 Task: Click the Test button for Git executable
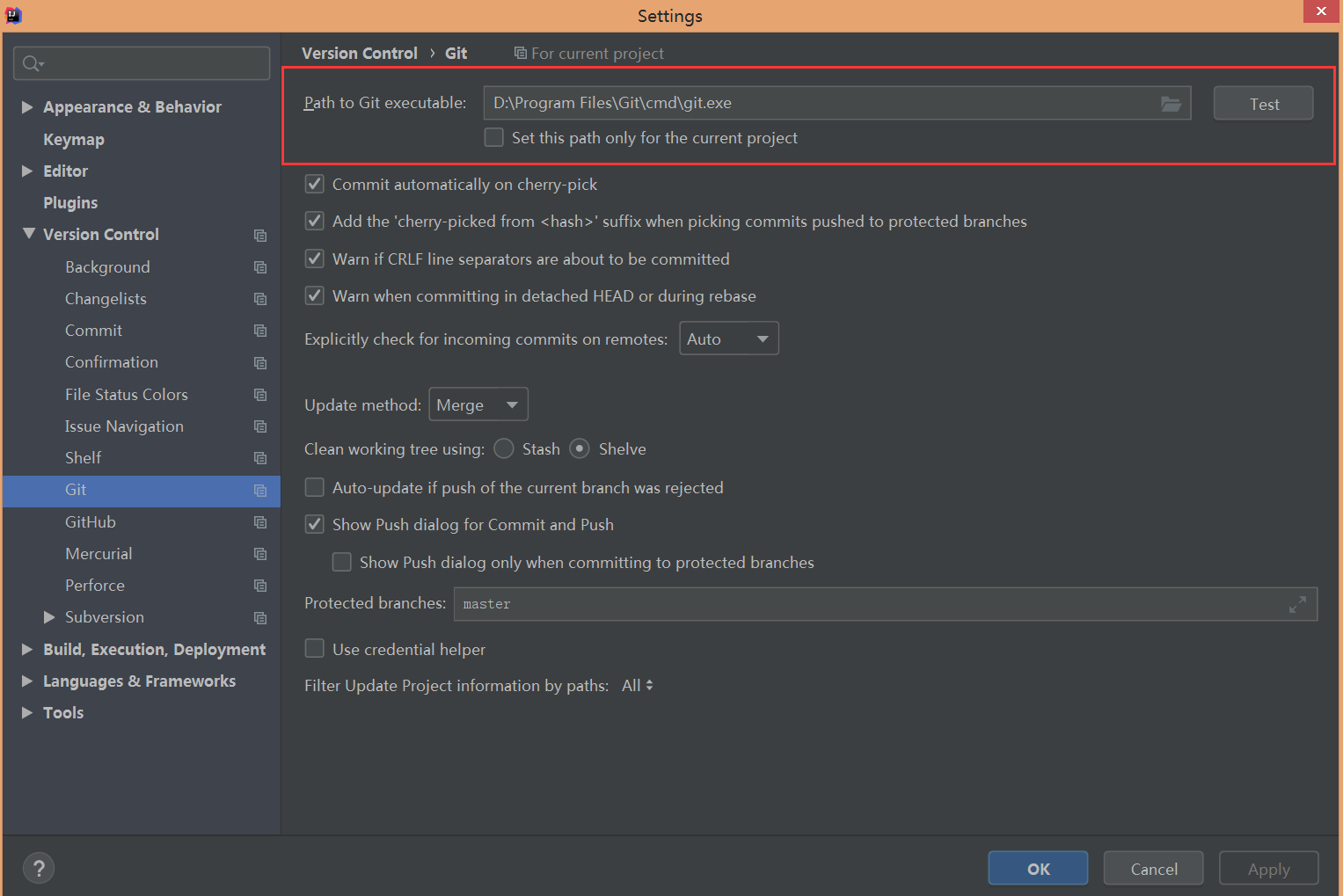1264,104
